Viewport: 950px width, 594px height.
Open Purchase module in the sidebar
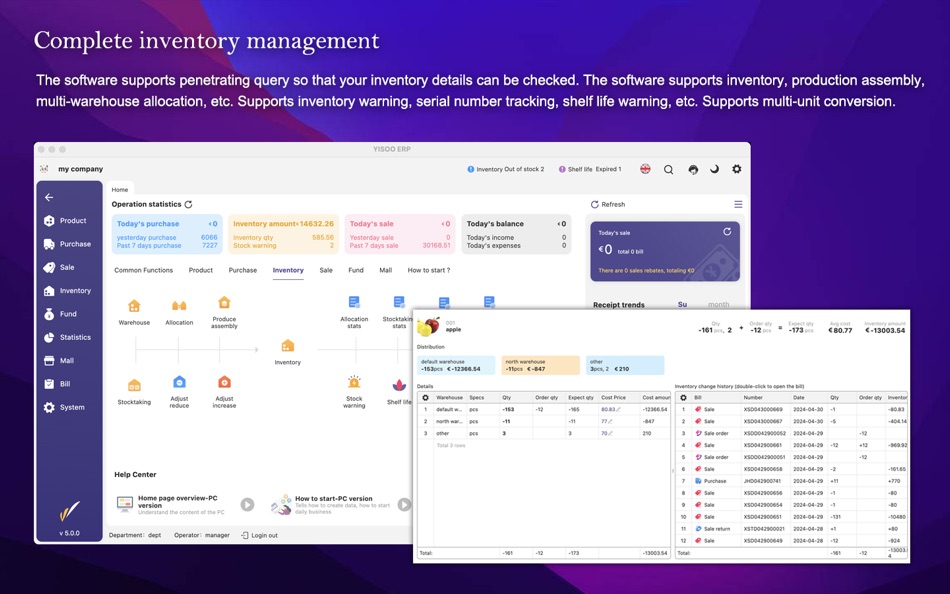point(67,244)
